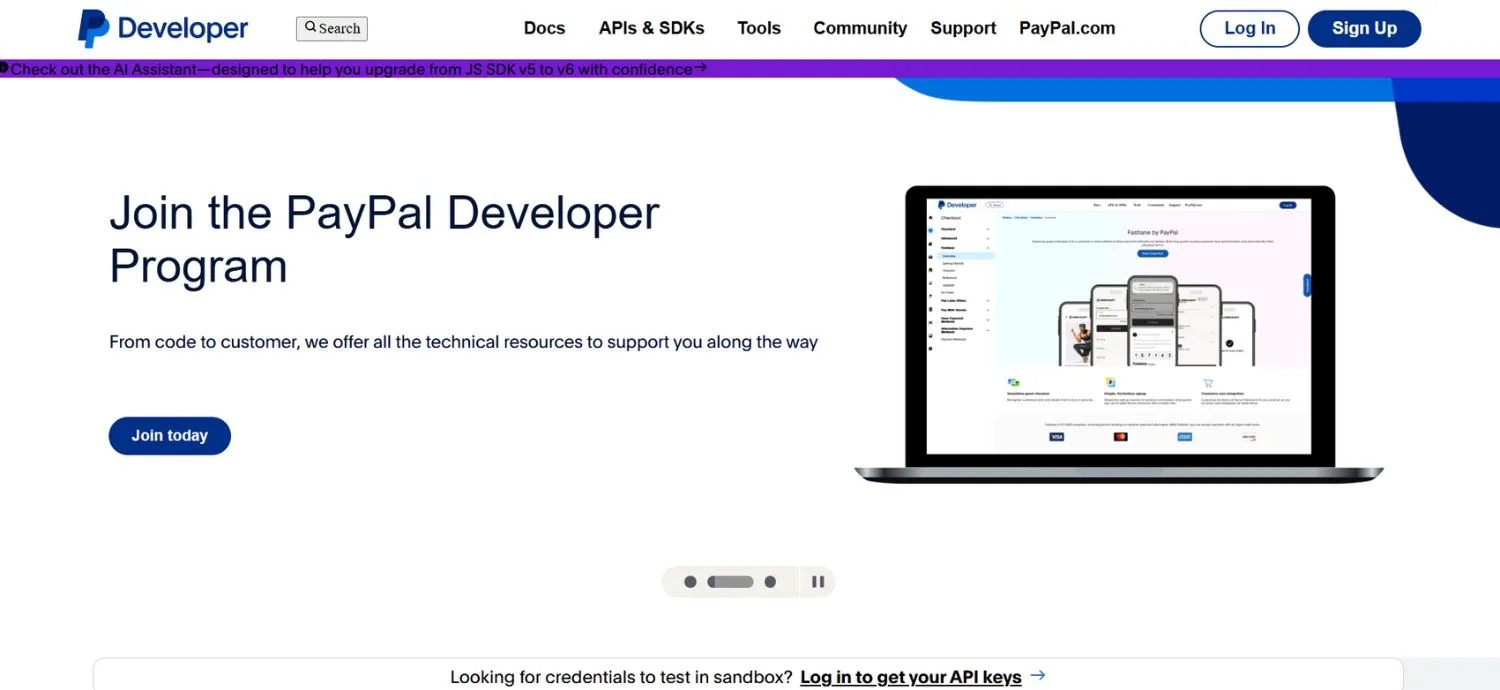Open the AI Assistant banner announcement
Image resolution: width=1500 pixels, height=690 pixels.
[351, 69]
